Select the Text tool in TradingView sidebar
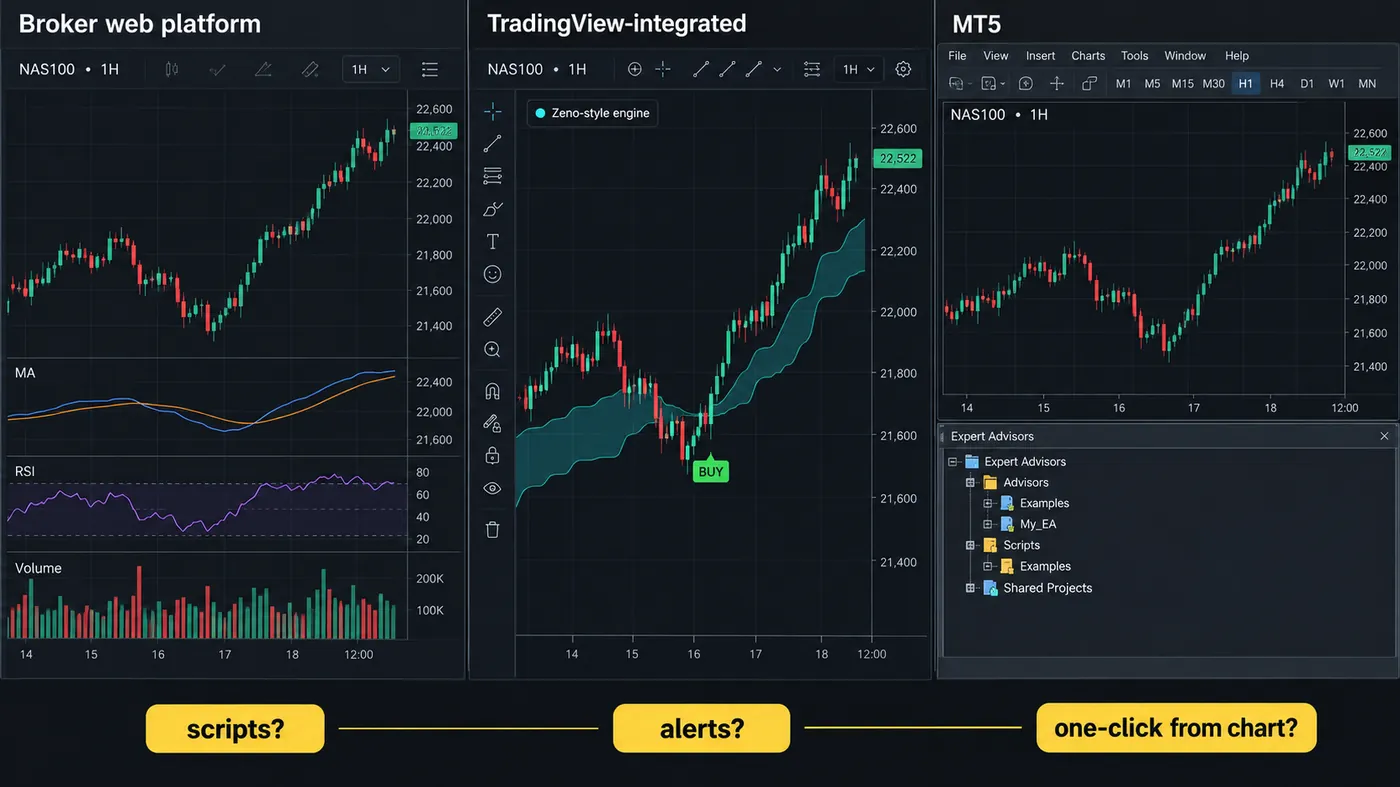Image resolution: width=1400 pixels, height=787 pixels. tap(492, 241)
